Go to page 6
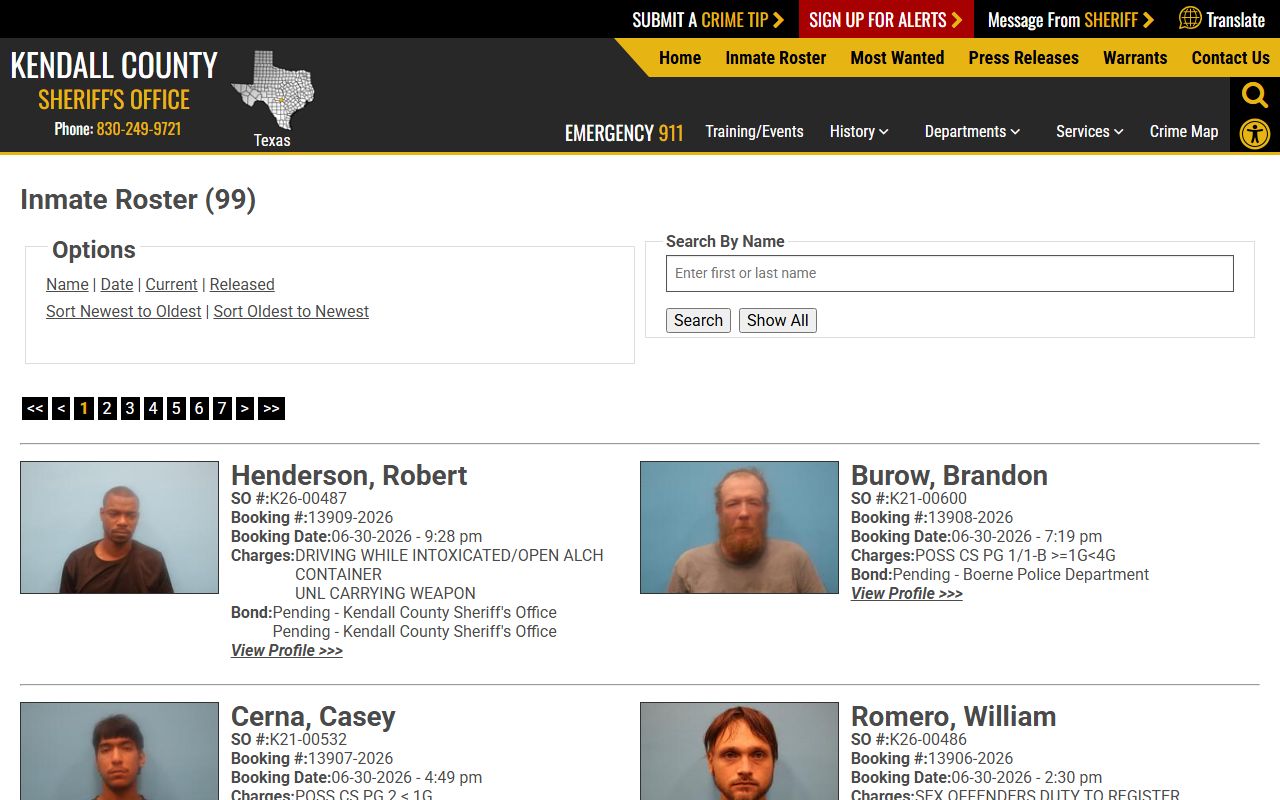The height and width of the screenshot is (800, 1280). click(x=199, y=408)
